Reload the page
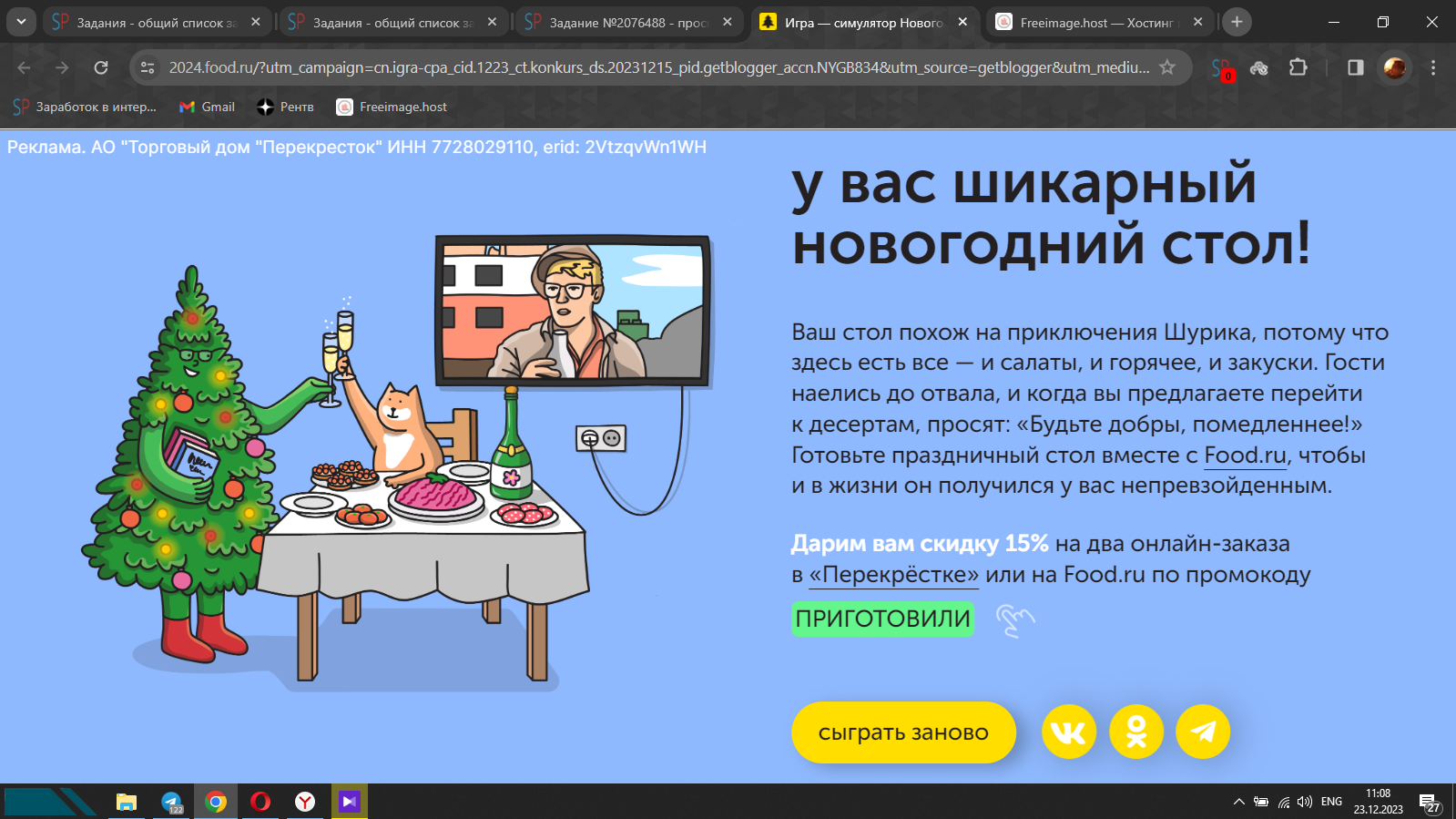This screenshot has width=1456, height=819. click(x=101, y=67)
